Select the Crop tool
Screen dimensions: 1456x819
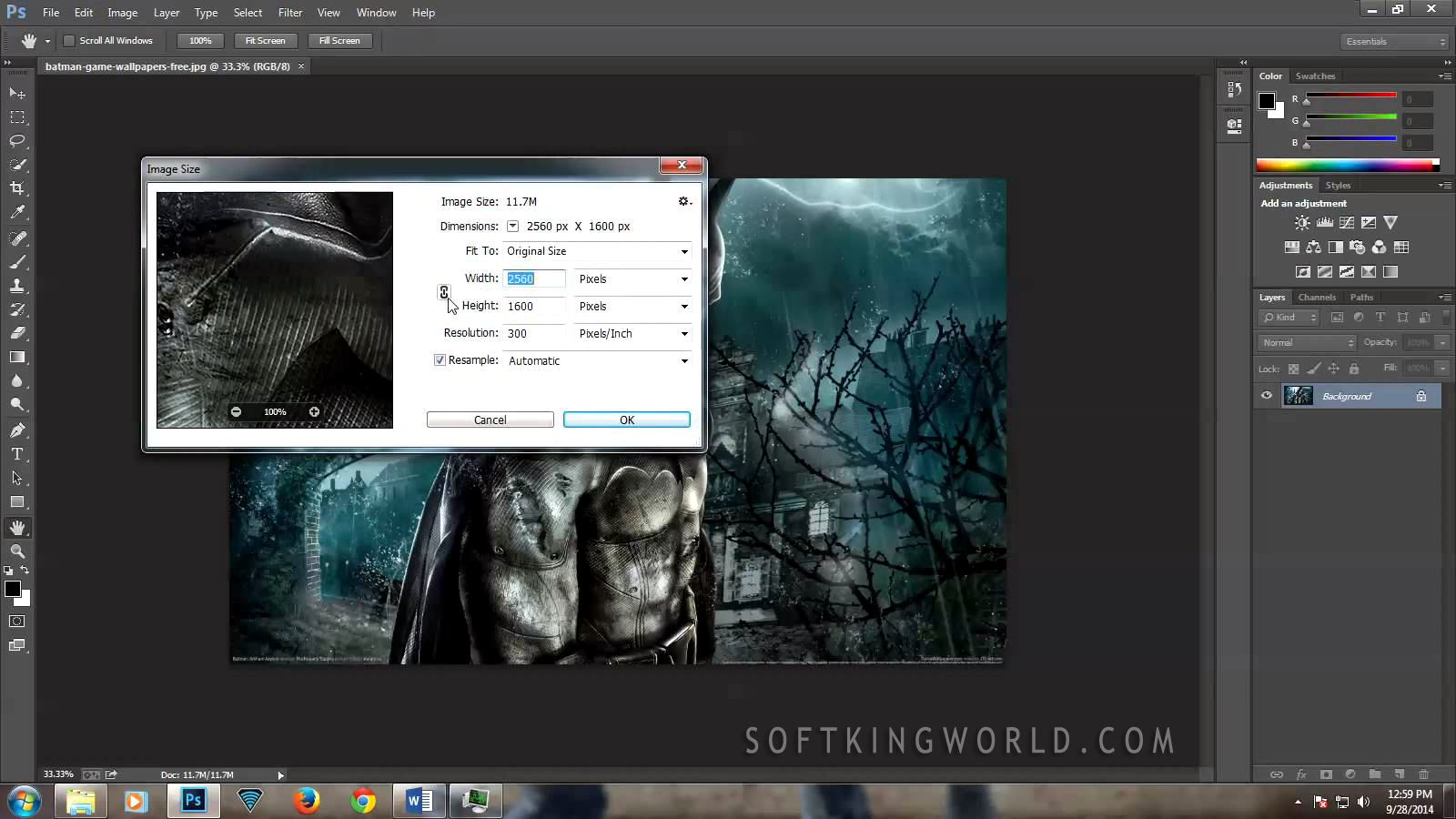(17, 188)
